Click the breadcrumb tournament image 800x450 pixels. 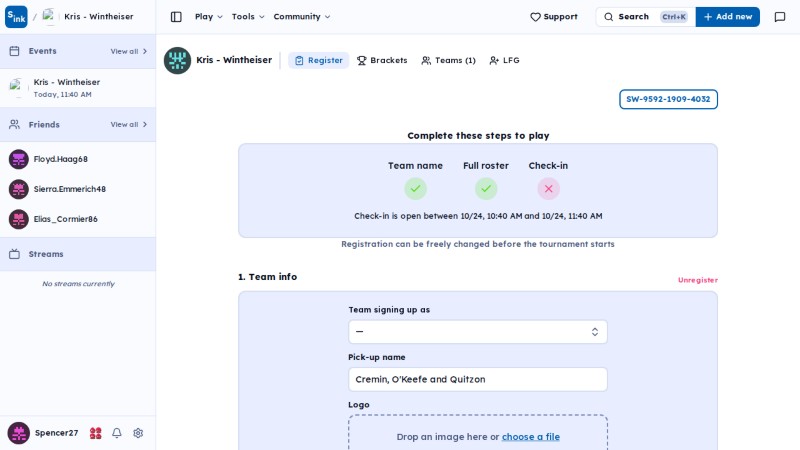(49, 17)
